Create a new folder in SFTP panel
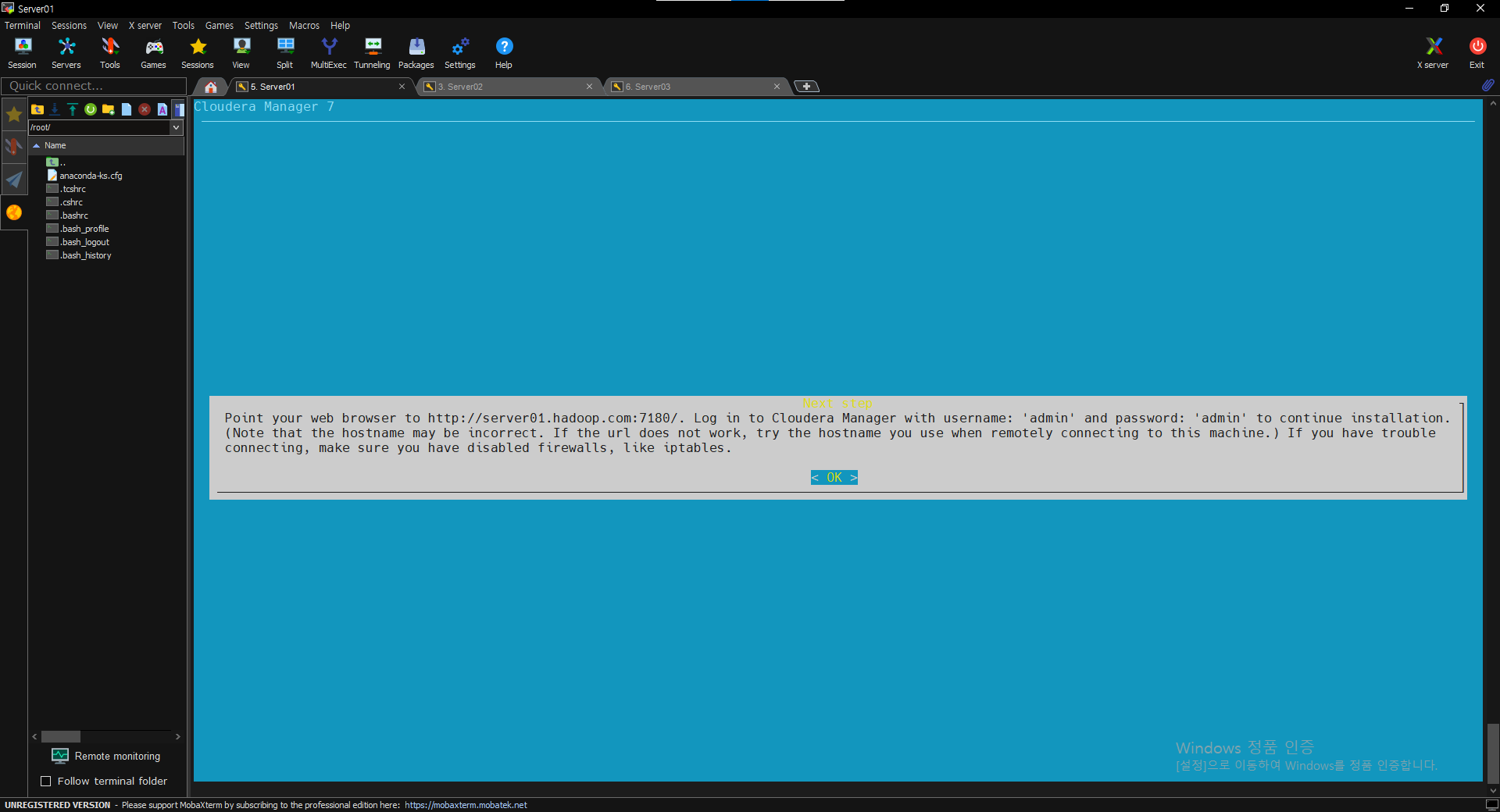The image size is (1500, 812). [x=109, y=109]
